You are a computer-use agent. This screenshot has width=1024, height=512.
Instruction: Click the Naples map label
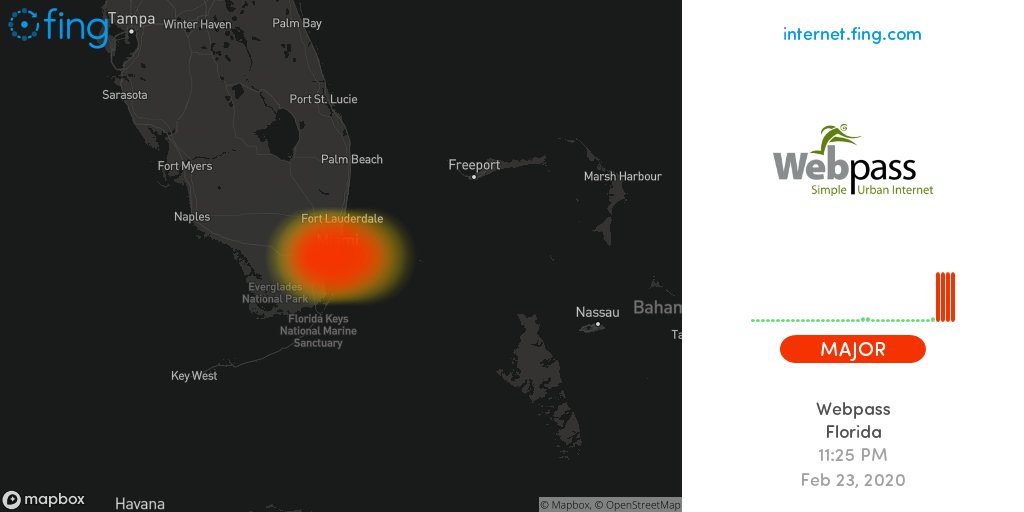point(192,217)
